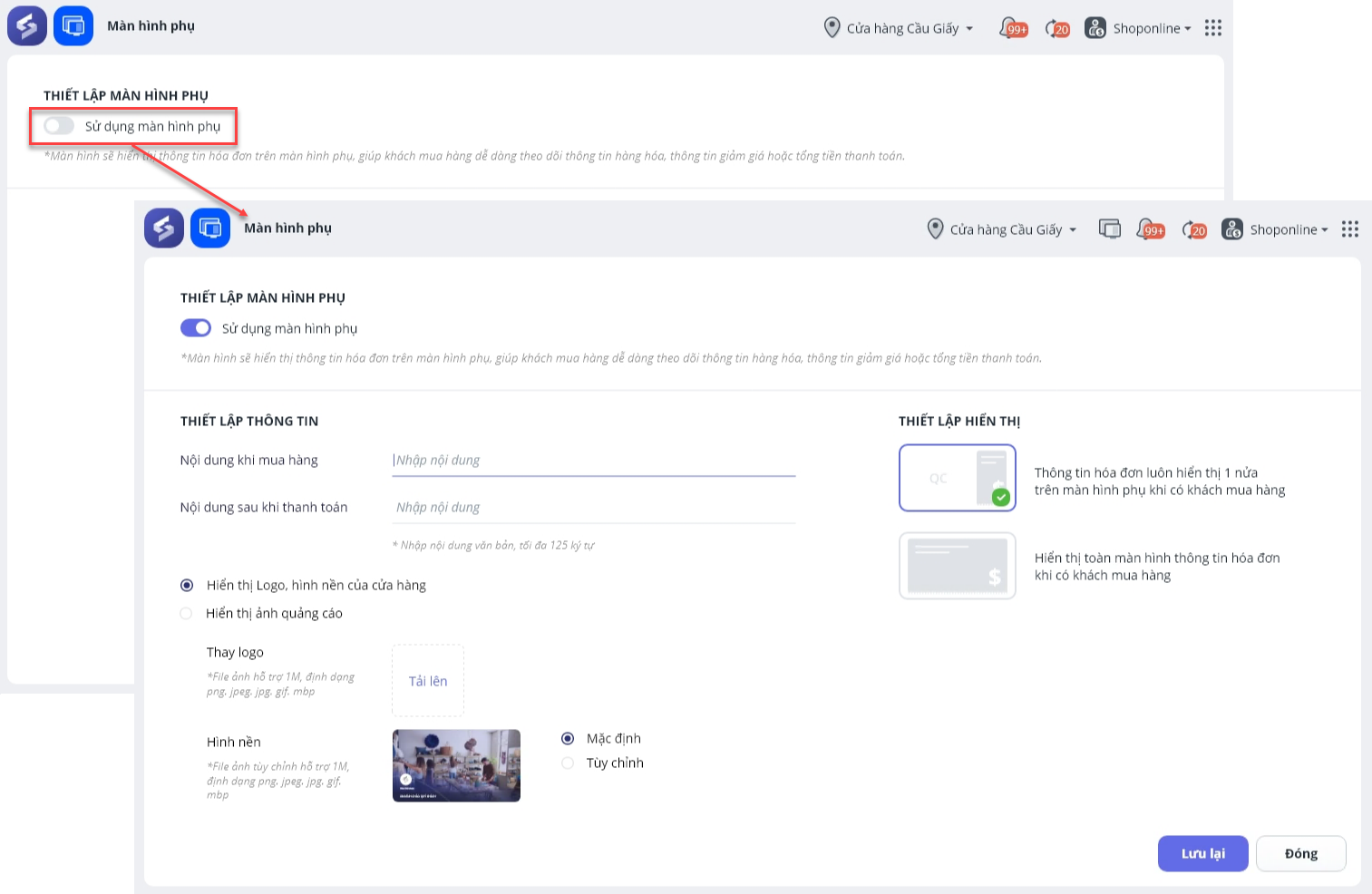Open the apps grid in the front window
This screenshot has height=894, width=1372.
click(x=1350, y=229)
